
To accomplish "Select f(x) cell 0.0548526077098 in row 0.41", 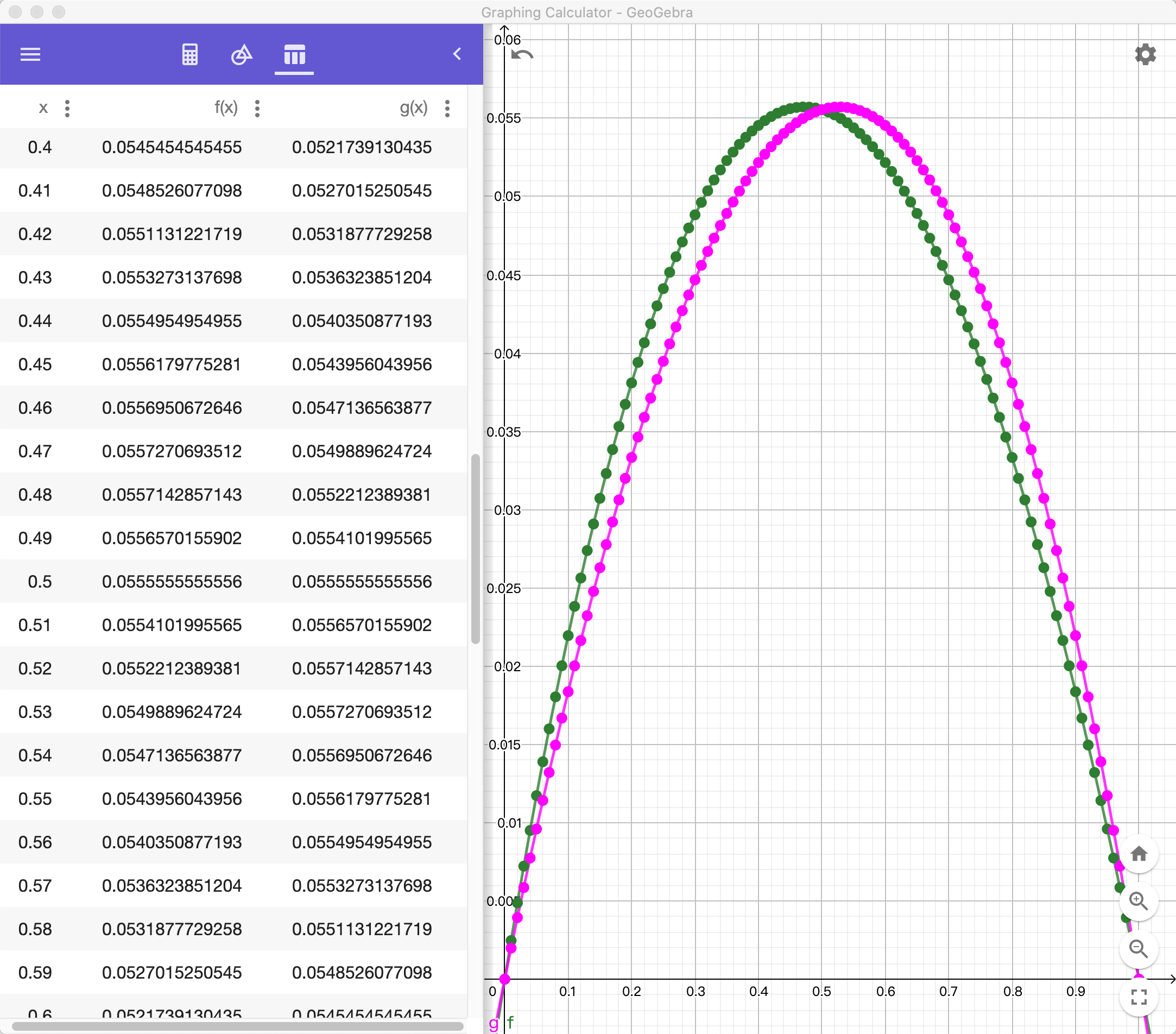I will [x=172, y=191].
